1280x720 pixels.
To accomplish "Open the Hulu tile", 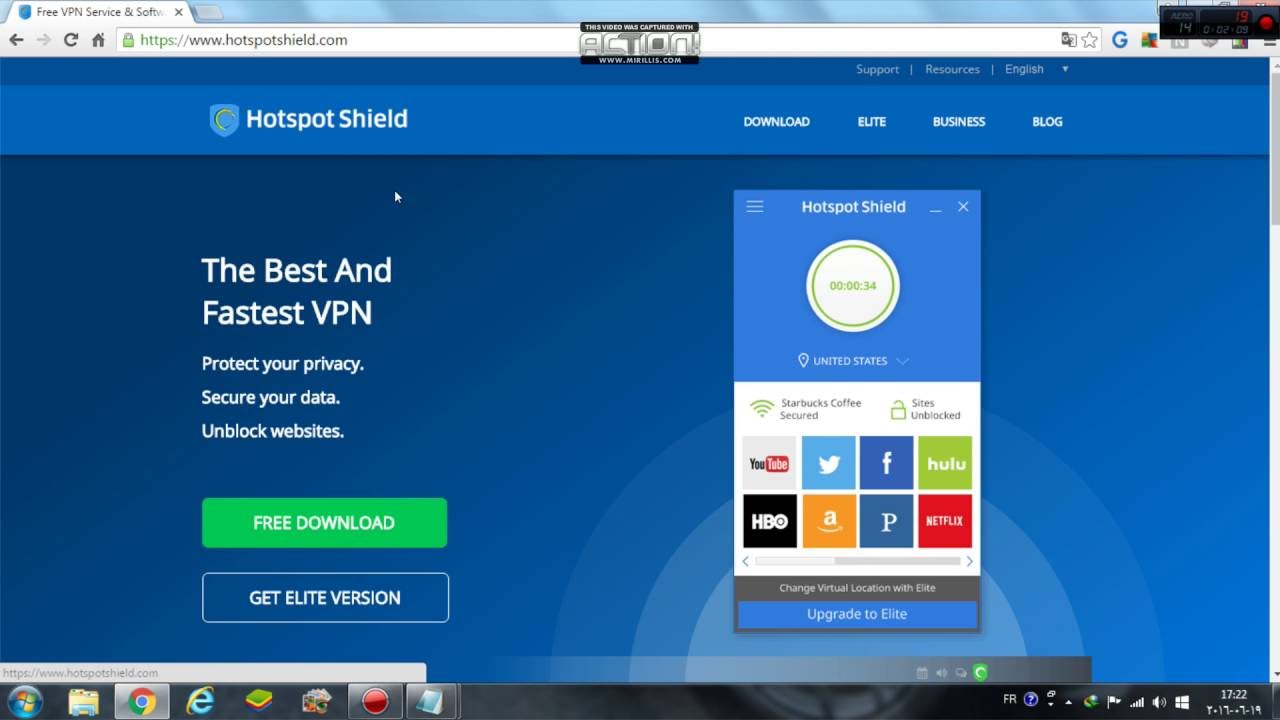I will click(x=945, y=463).
